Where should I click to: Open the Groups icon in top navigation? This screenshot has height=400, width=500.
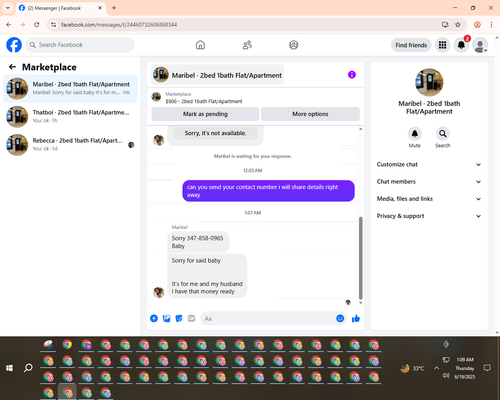point(294,45)
